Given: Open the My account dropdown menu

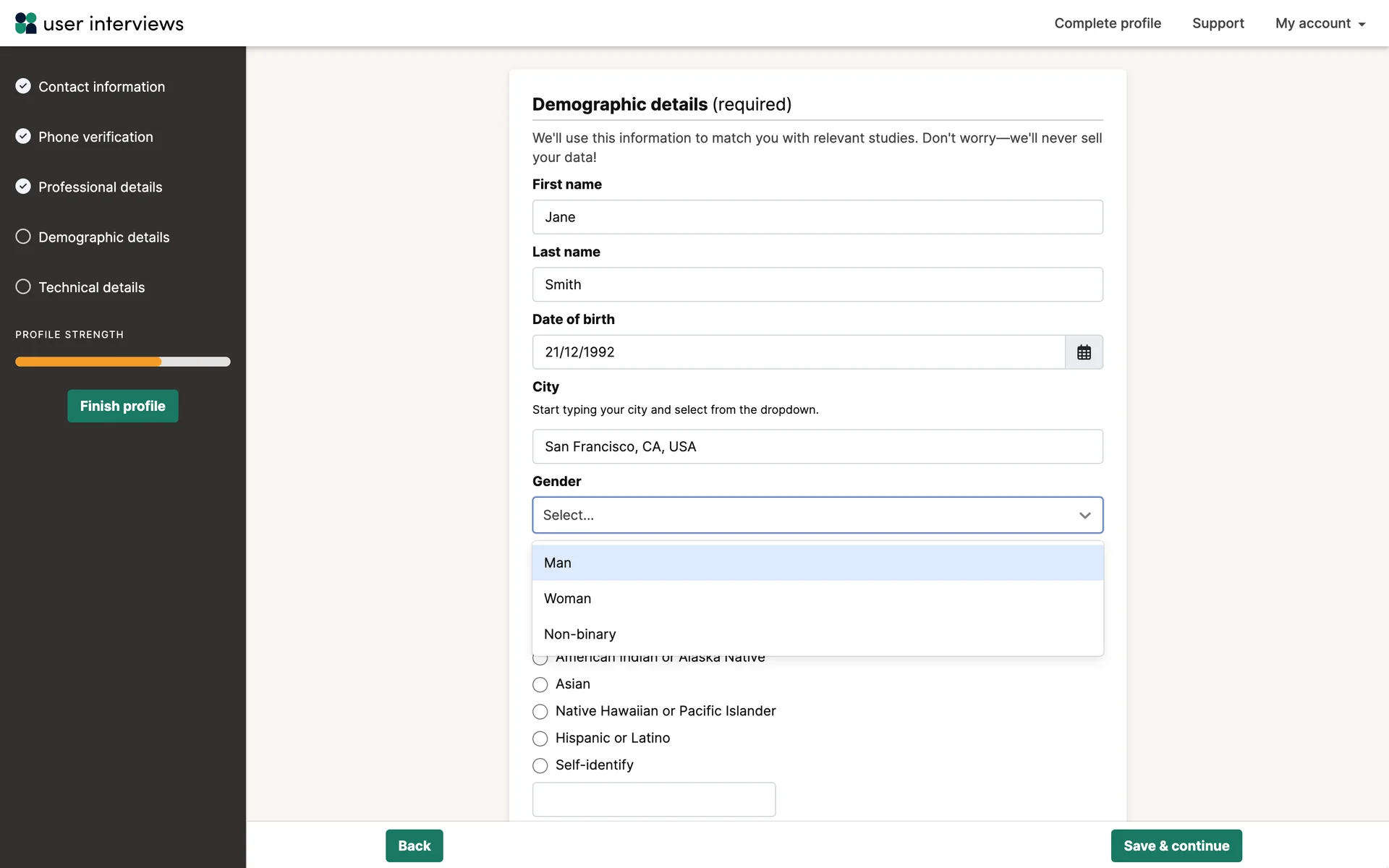Looking at the screenshot, I should point(1320,23).
